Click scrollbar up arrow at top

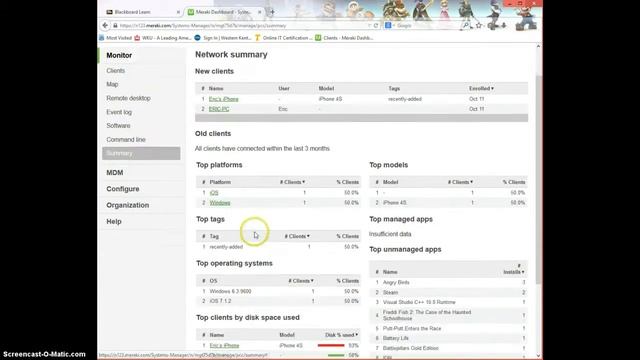538,47
